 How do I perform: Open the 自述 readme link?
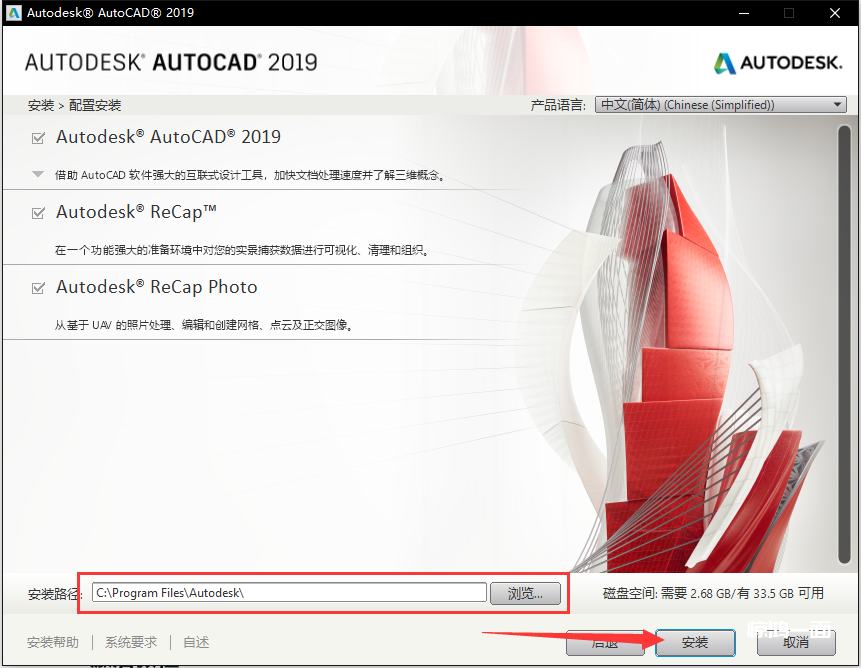196,642
